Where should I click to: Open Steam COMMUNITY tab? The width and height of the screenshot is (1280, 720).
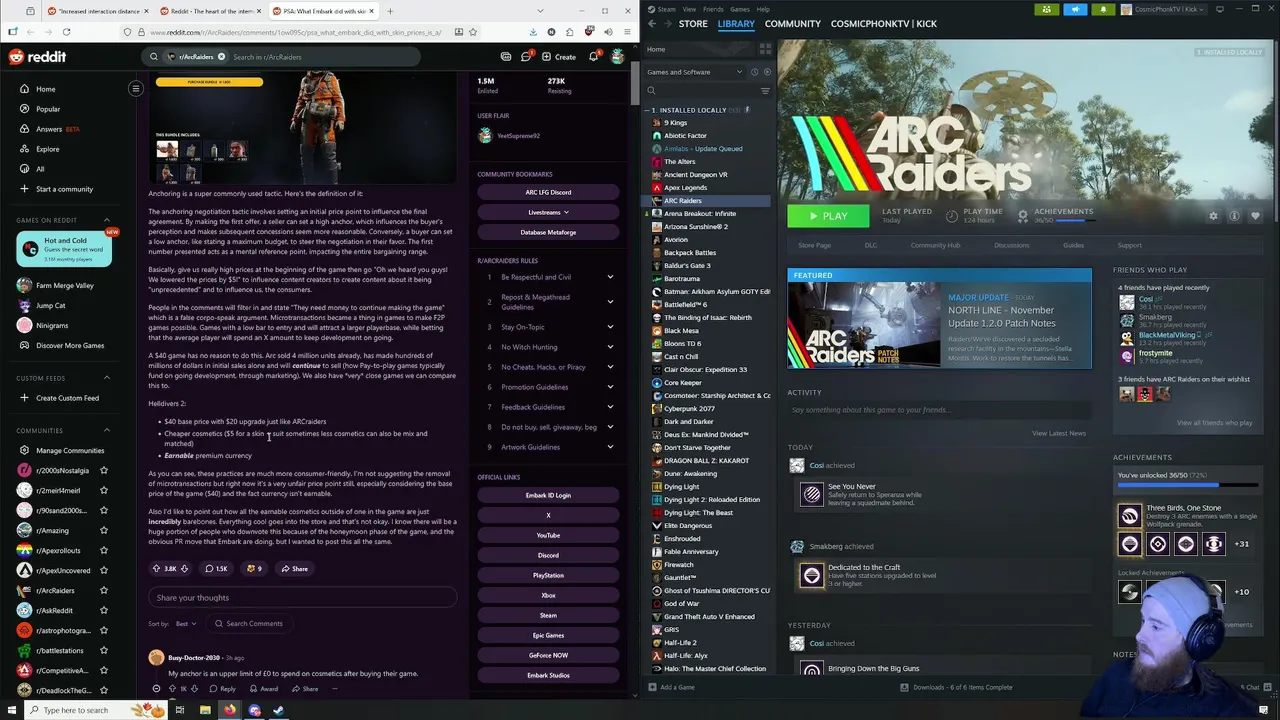coord(793,24)
